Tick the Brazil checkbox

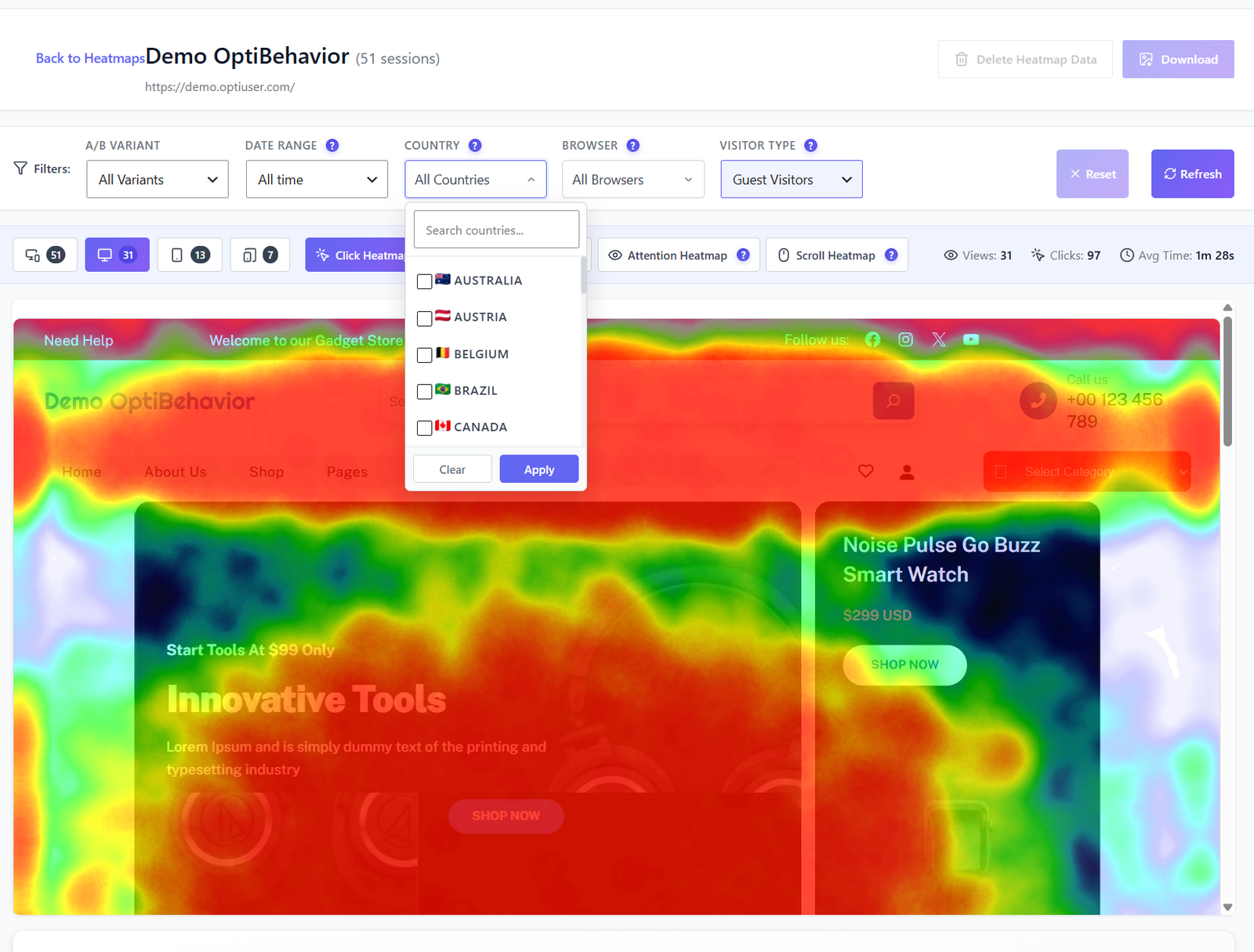(x=425, y=391)
